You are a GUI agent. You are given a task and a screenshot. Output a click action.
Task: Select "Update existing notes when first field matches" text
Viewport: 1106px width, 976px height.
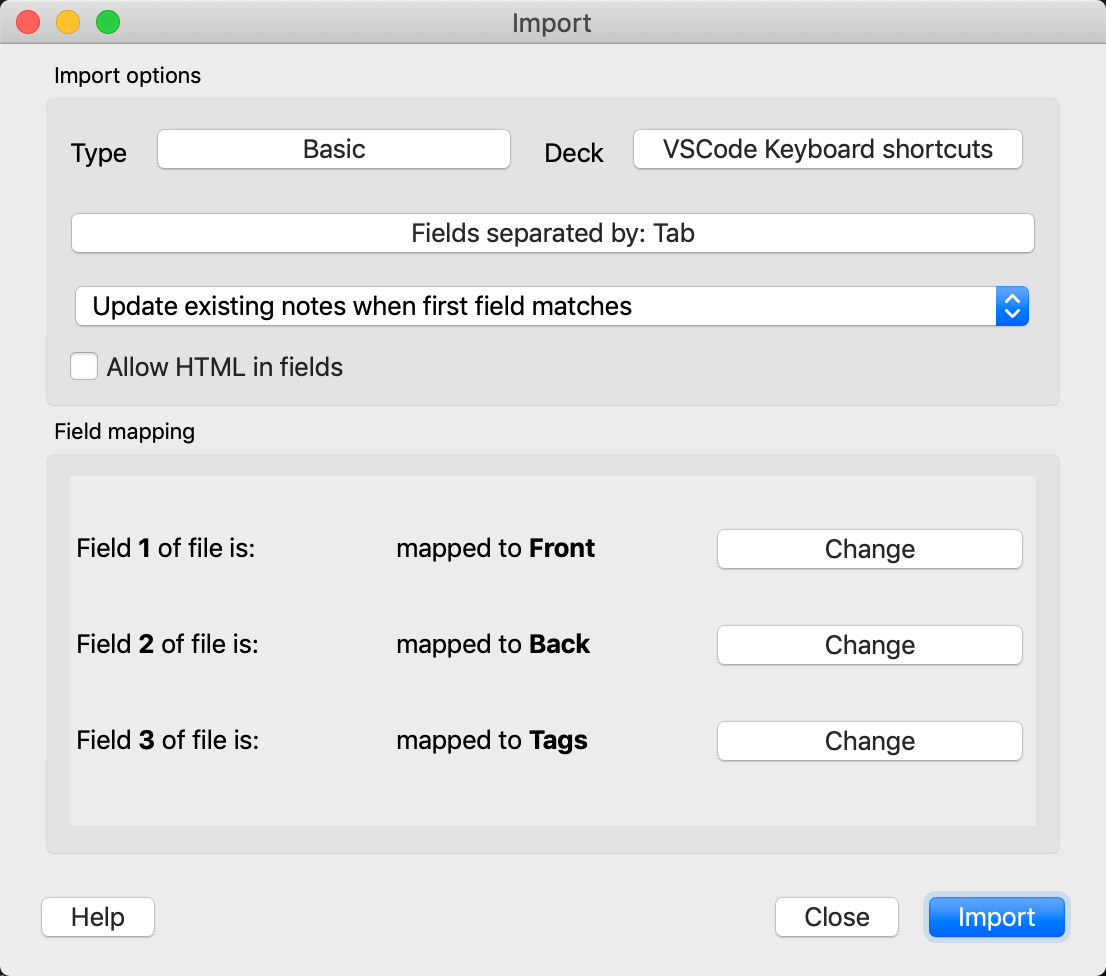(x=362, y=306)
